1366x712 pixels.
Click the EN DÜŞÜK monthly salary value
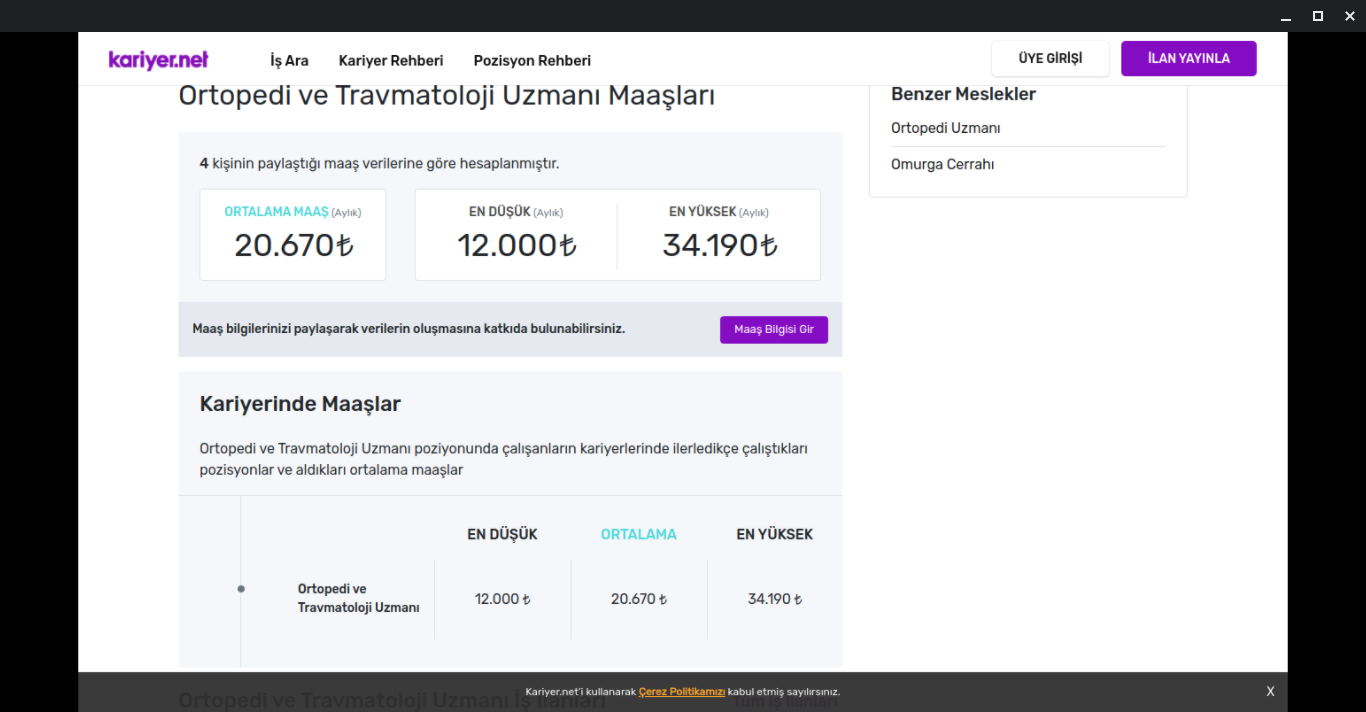(x=516, y=245)
